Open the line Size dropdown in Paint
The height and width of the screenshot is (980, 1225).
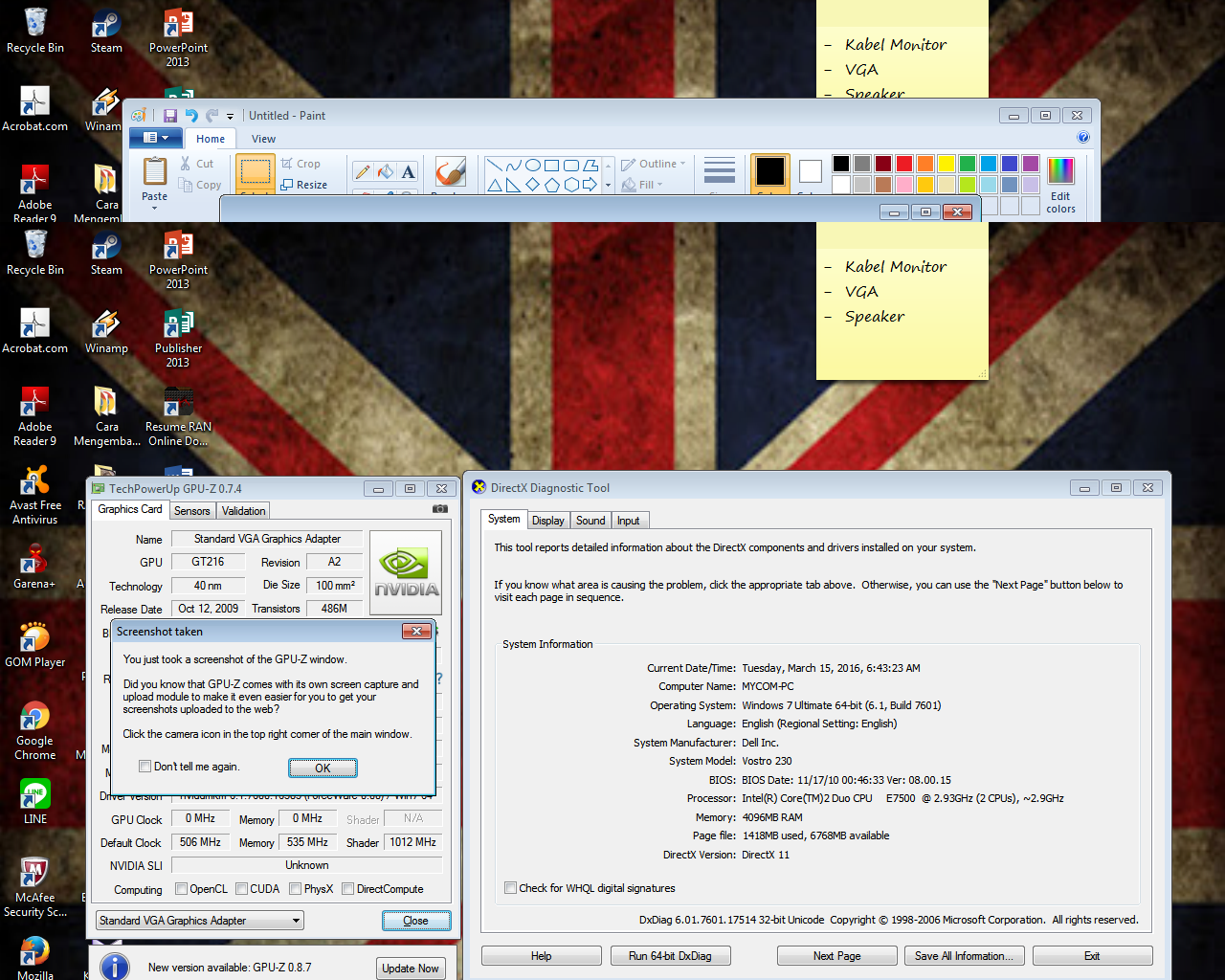720,173
